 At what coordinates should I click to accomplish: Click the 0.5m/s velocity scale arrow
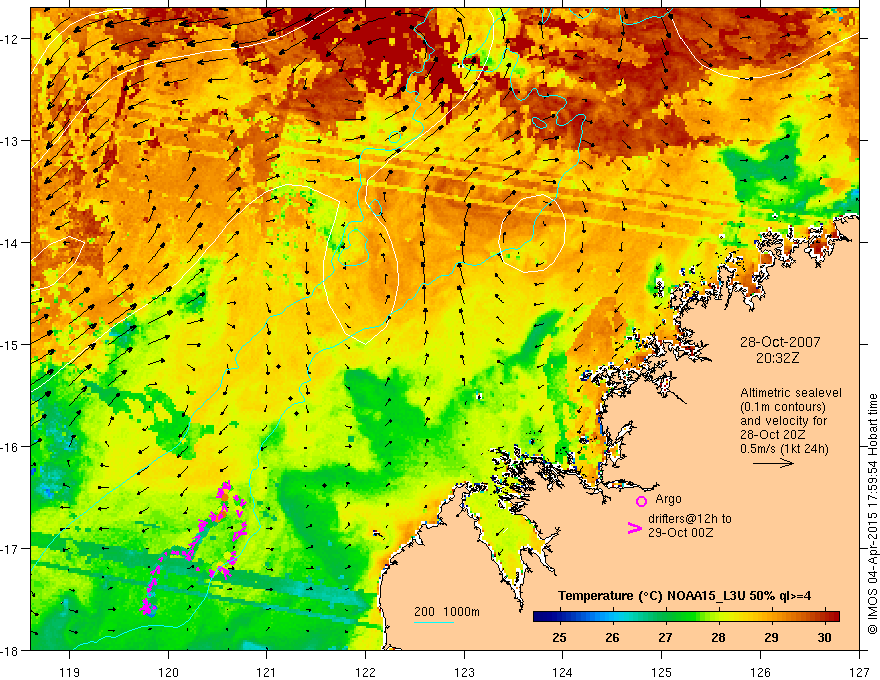(x=773, y=463)
